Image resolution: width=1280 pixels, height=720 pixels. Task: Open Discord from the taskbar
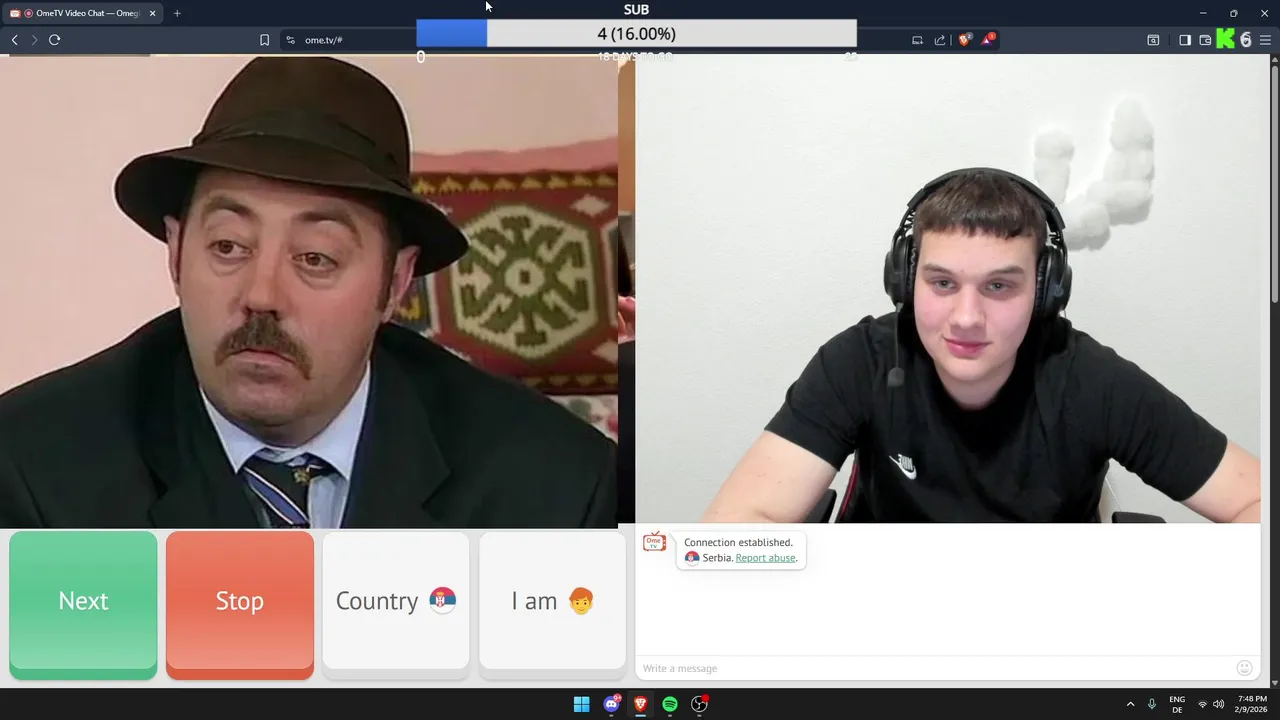tap(611, 704)
